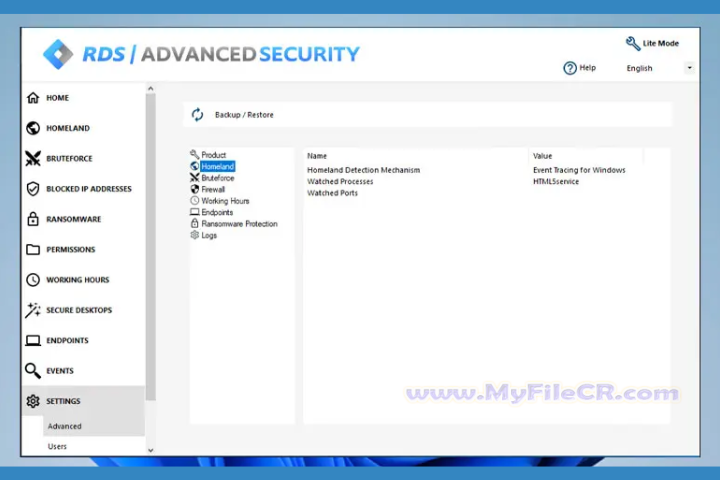Viewport: 720px width, 480px height.
Task: Open SECURE DESKTOPS section label
Action: point(79,310)
